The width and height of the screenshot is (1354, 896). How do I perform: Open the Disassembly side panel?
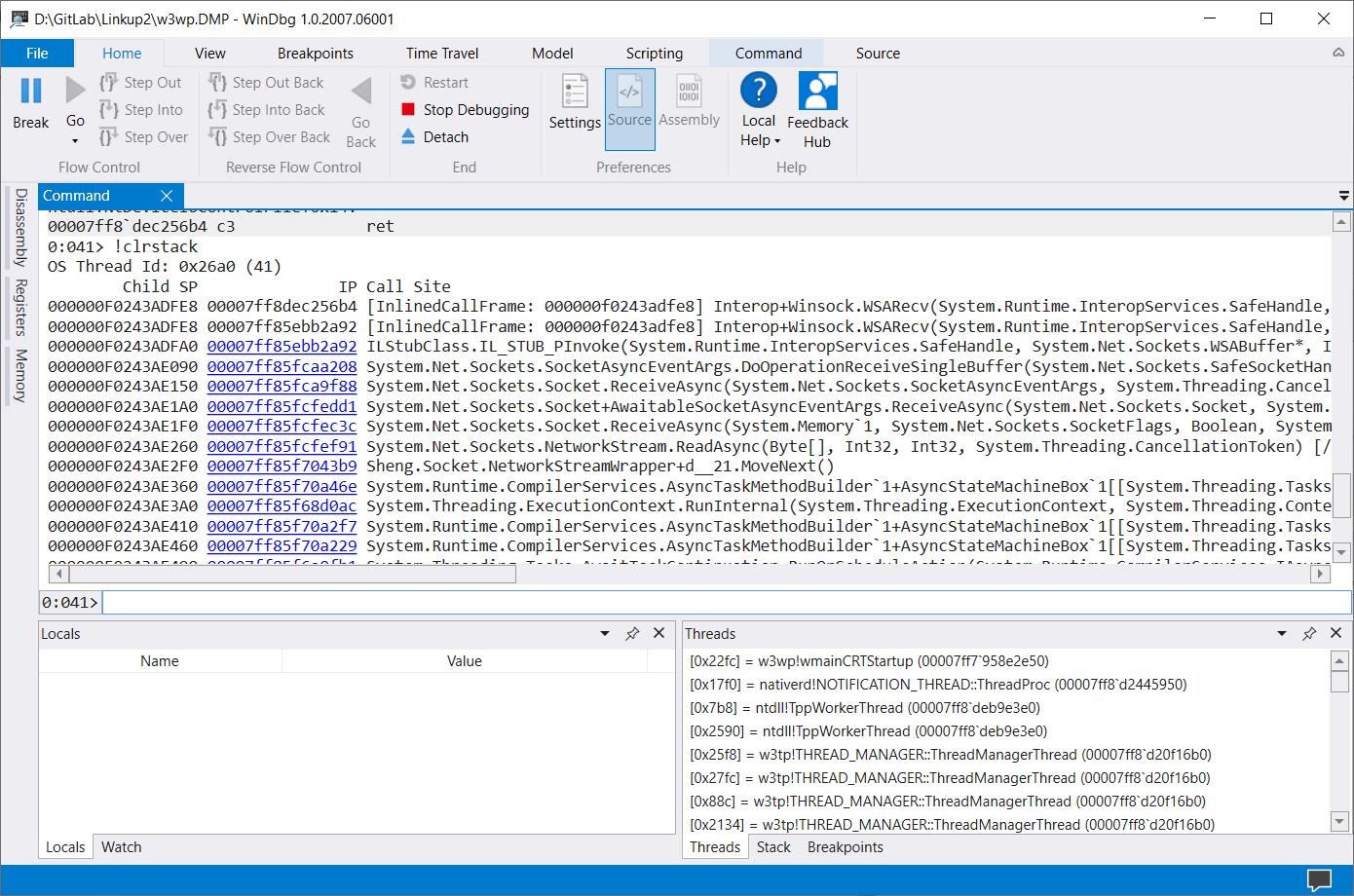pos(20,228)
